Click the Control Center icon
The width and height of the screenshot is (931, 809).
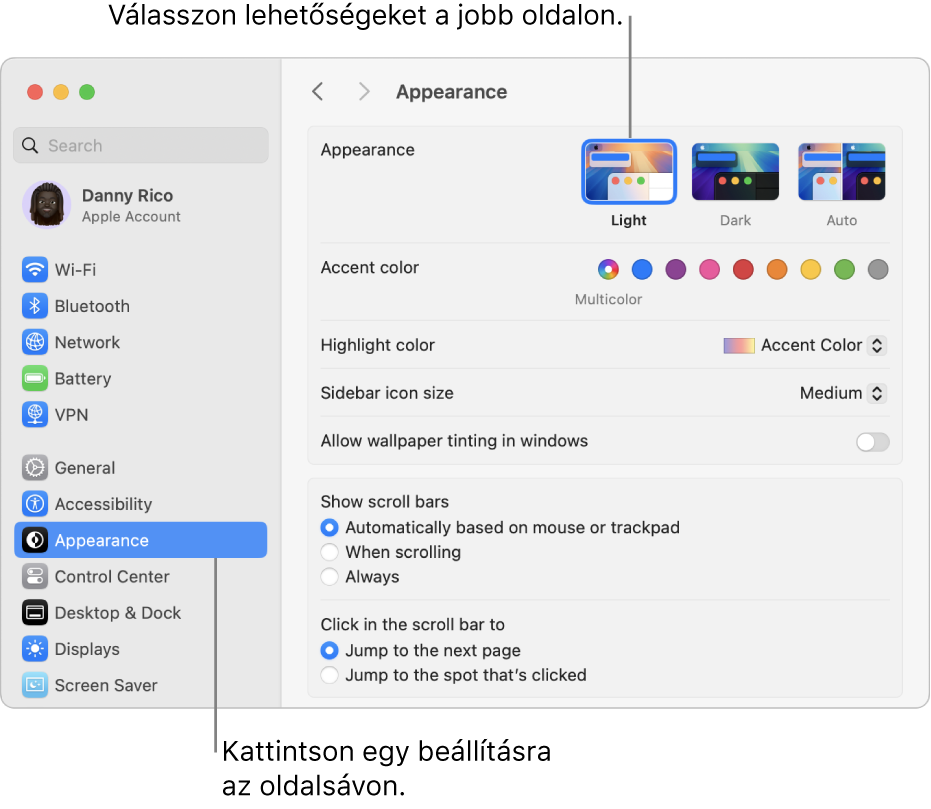click(35, 576)
